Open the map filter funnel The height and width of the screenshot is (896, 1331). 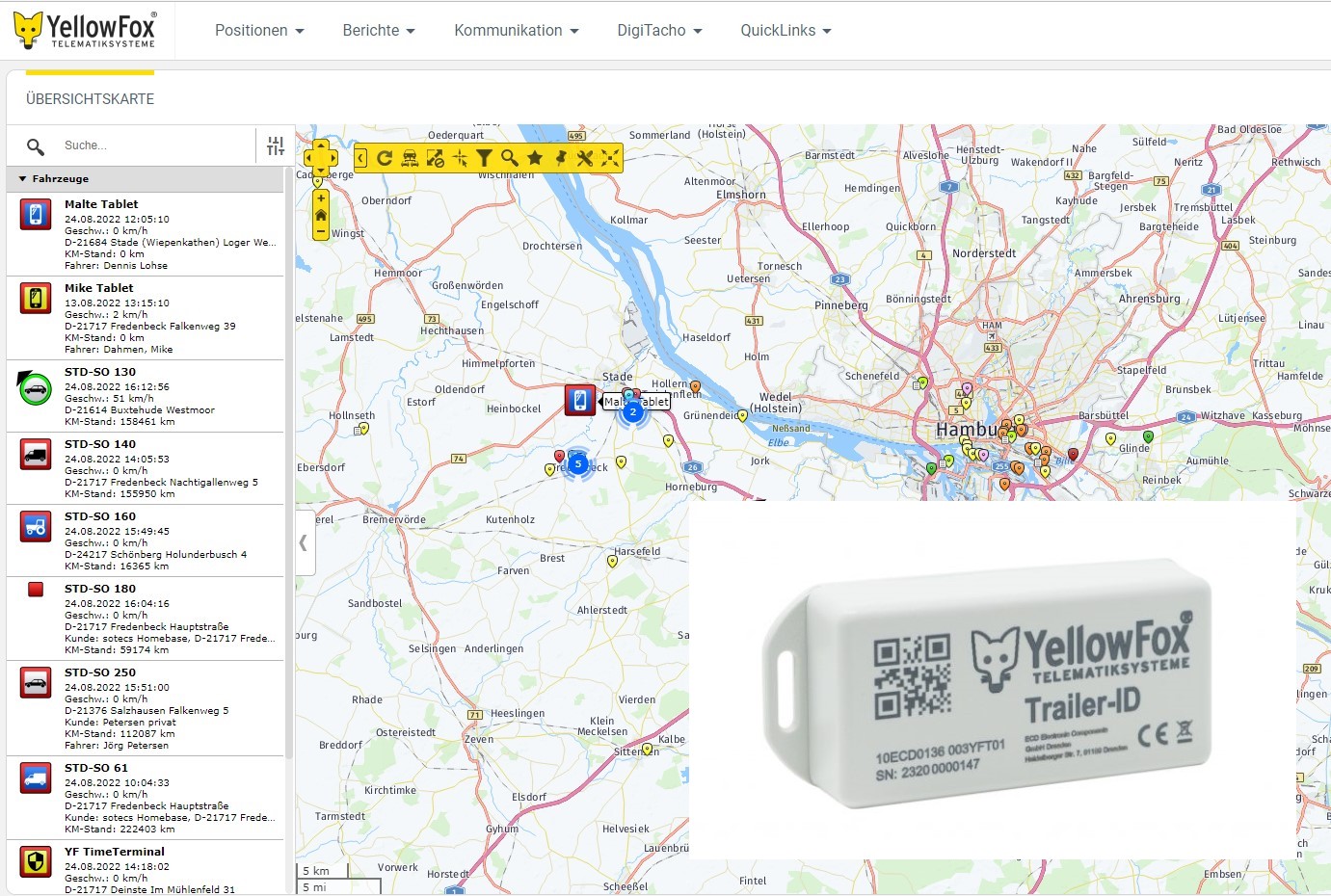pos(485,158)
